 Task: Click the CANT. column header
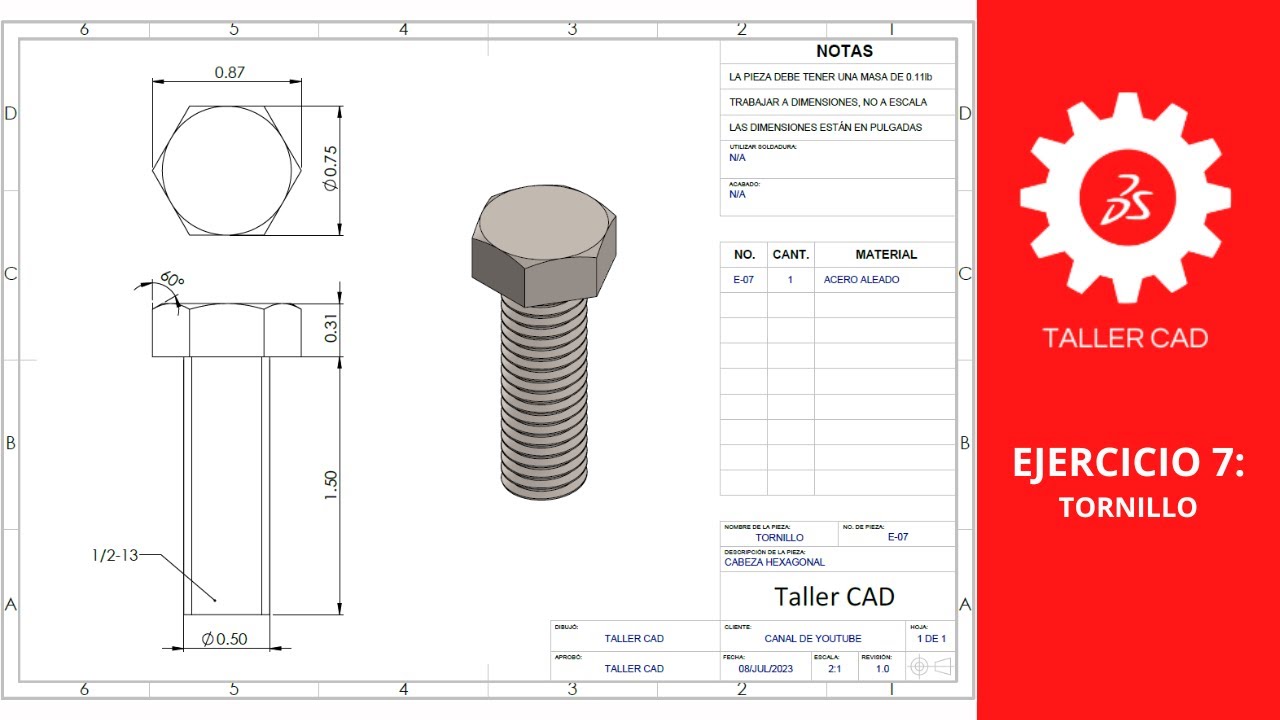tap(791, 254)
